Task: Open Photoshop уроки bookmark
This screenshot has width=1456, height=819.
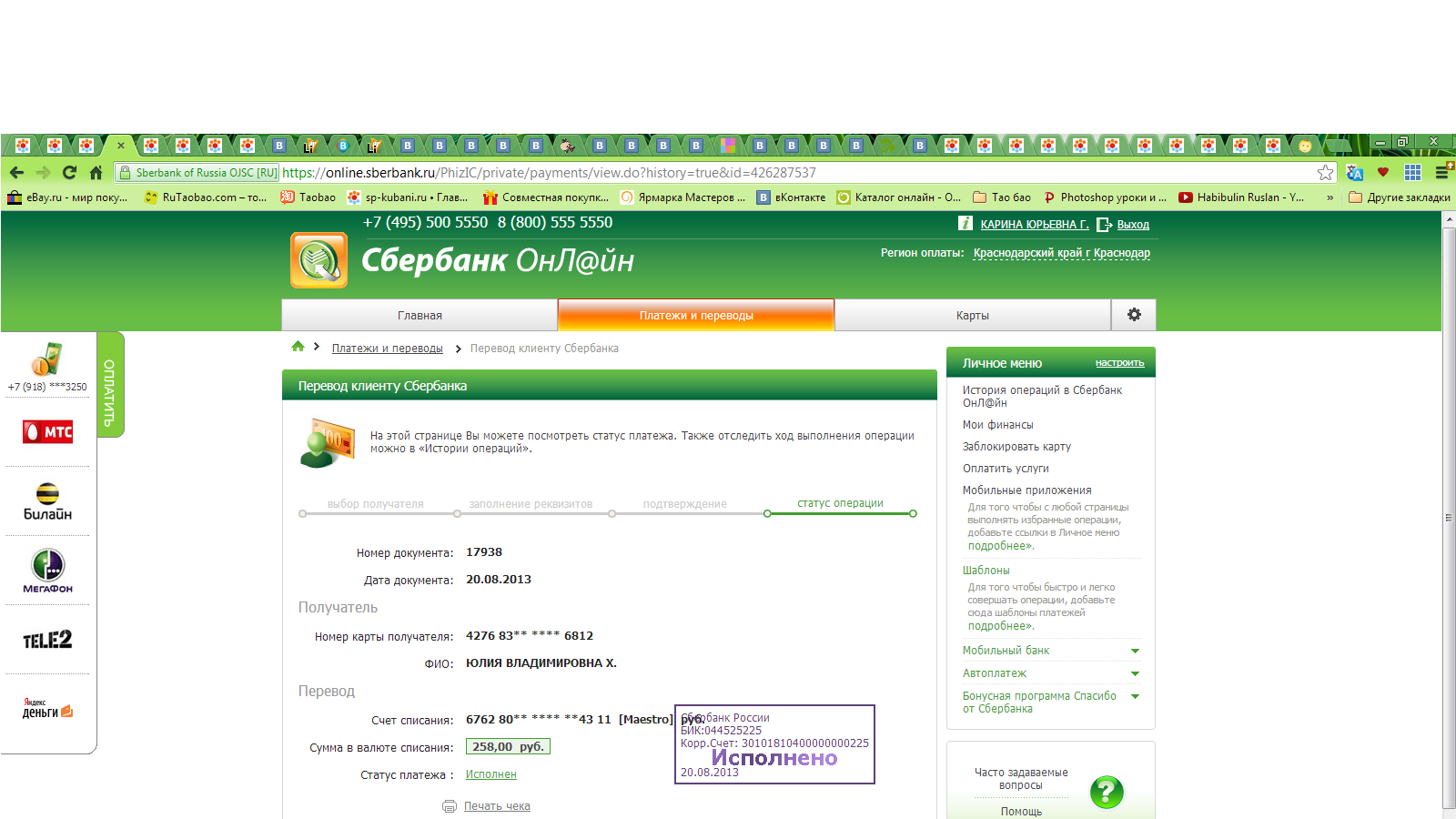Action: [x=1105, y=197]
